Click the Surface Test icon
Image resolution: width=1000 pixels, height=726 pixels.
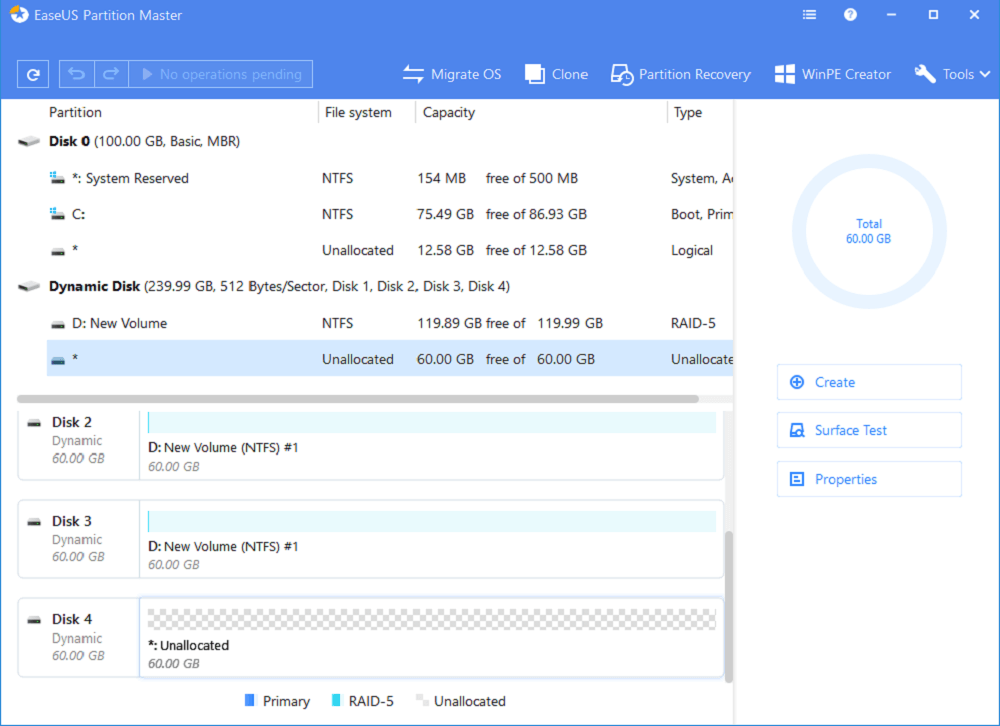pos(797,431)
